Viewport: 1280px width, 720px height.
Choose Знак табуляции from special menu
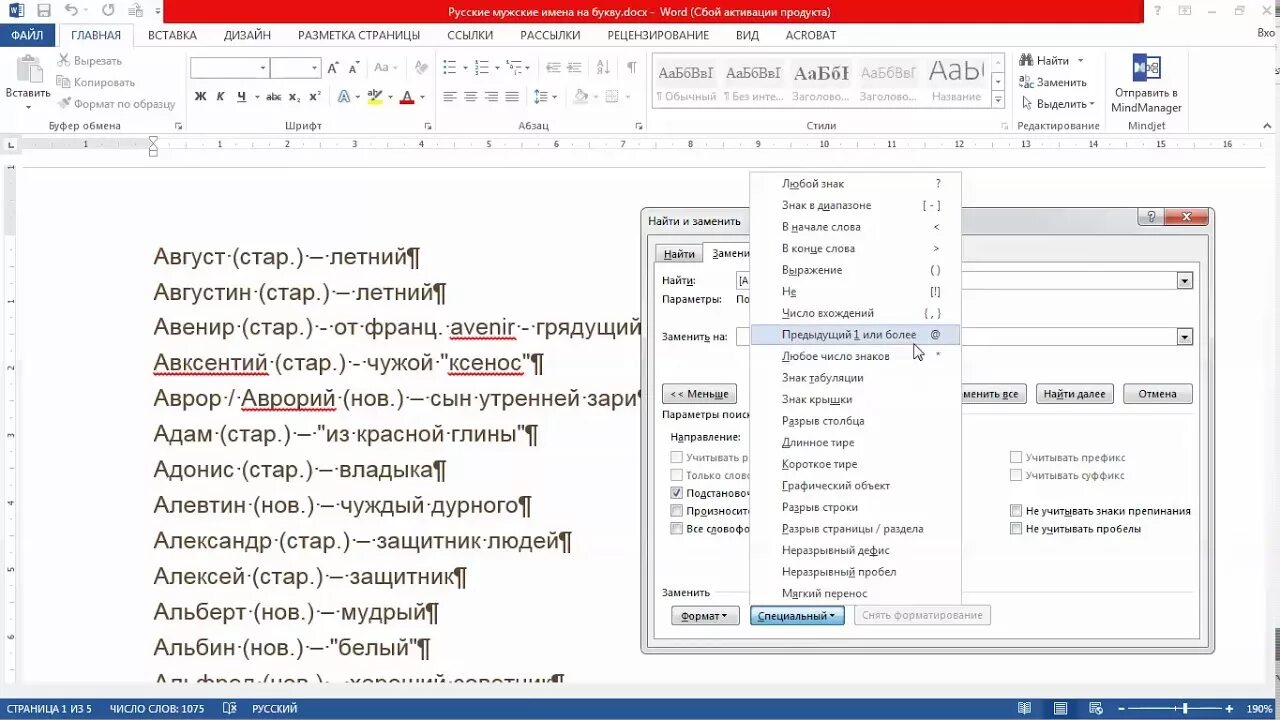click(x=855, y=378)
